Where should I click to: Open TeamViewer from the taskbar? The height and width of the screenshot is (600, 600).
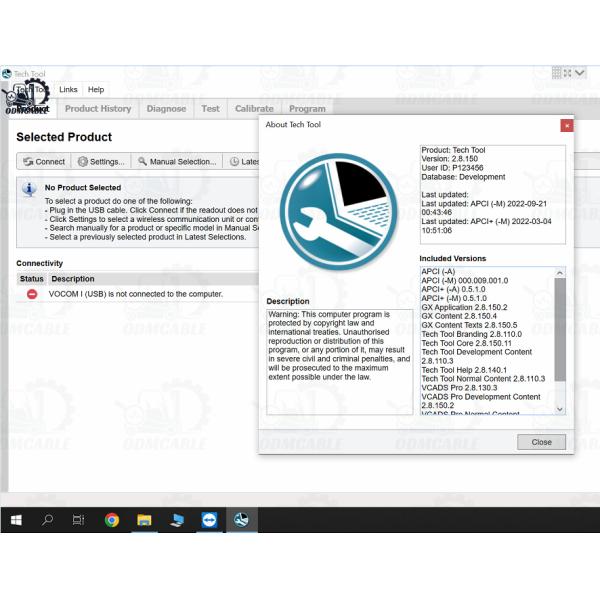208,520
